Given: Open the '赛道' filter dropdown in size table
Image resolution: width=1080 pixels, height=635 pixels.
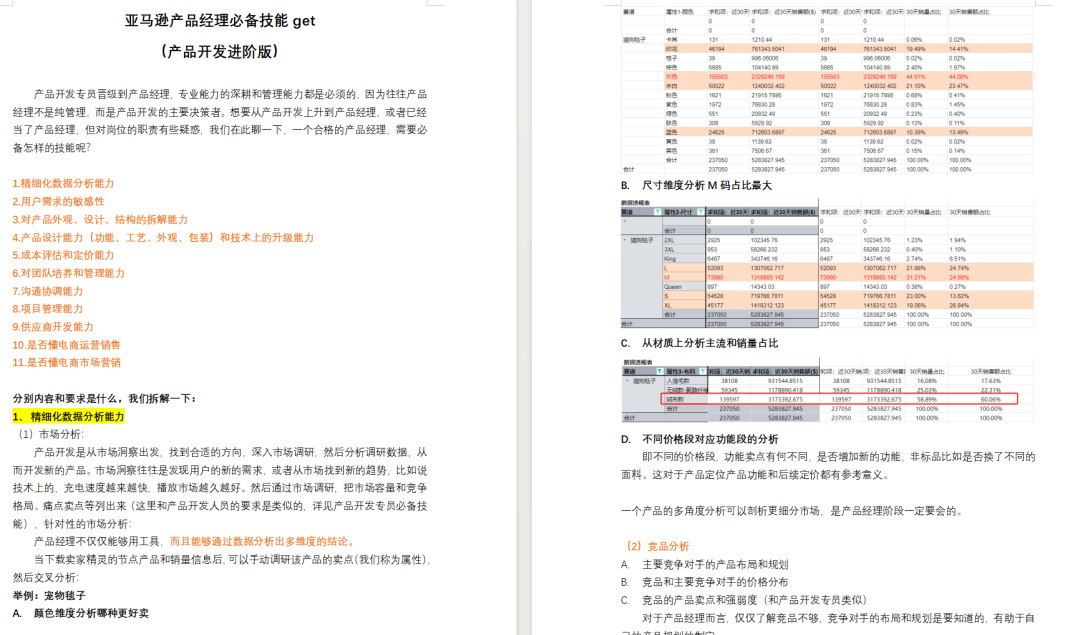Looking at the screenshot, I should coord(657,212).
